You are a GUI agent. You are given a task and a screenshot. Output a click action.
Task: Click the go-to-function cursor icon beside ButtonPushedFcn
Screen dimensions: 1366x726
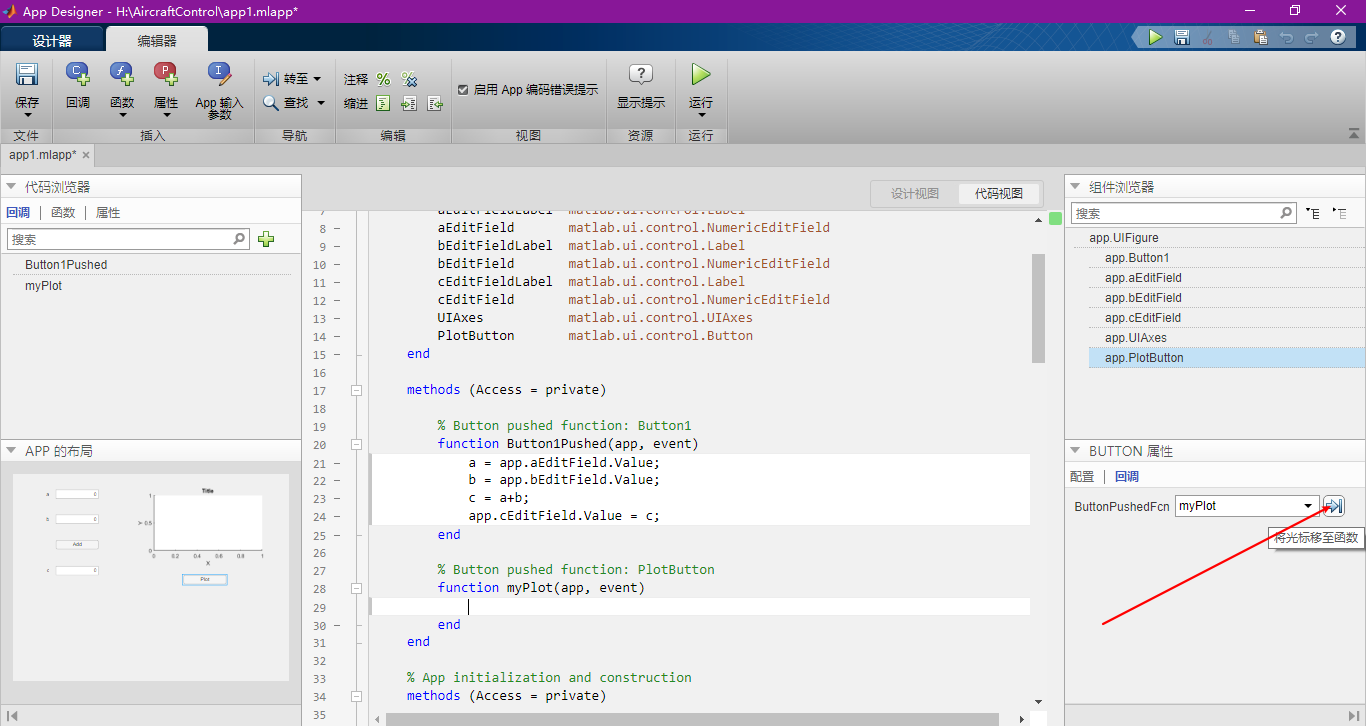(1334, 506)
